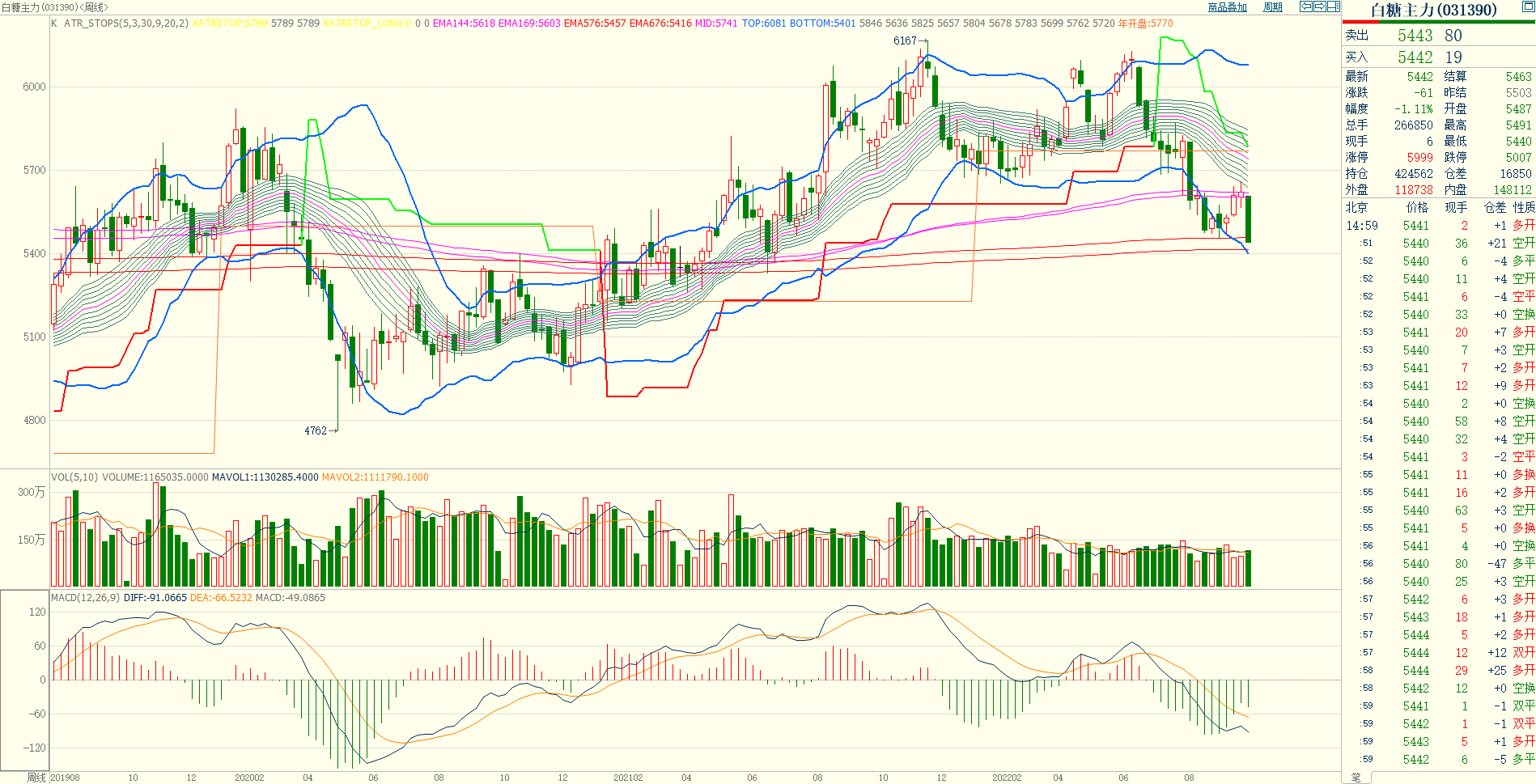Click the 持仓 open interest value 424562

tap(1411, 174)
